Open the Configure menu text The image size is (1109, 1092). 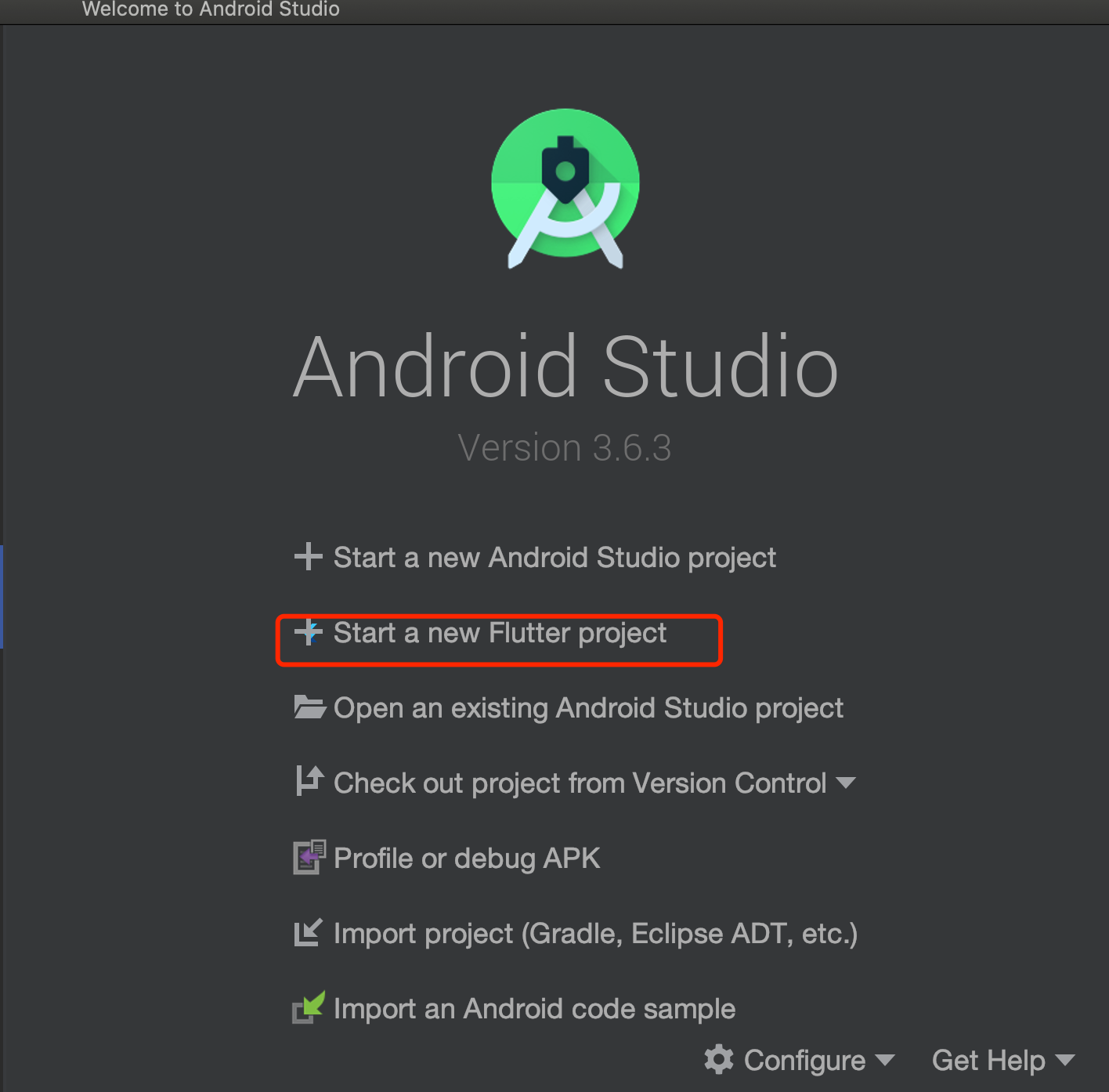(804, 1060)
